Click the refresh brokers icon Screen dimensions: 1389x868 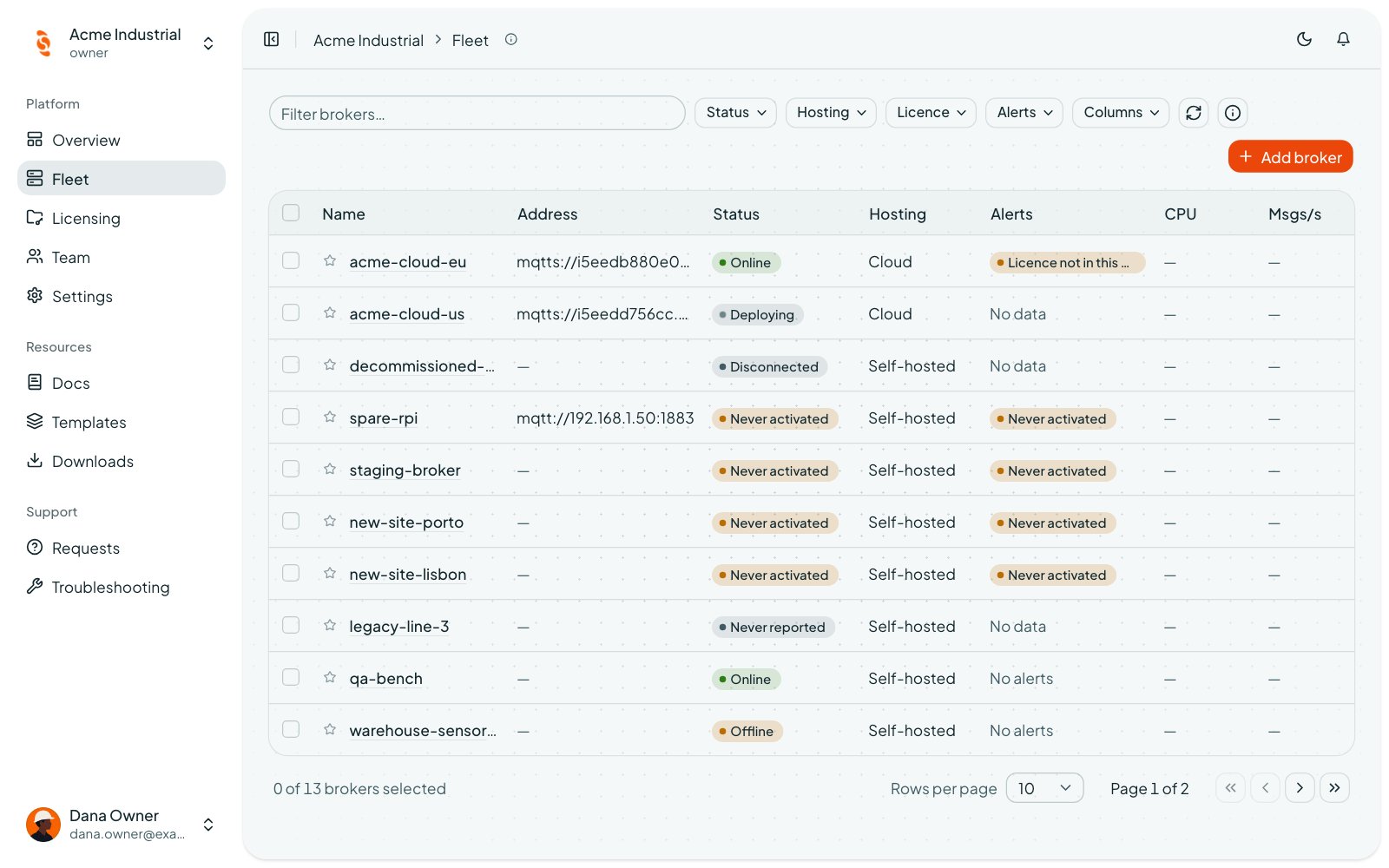1194,113
